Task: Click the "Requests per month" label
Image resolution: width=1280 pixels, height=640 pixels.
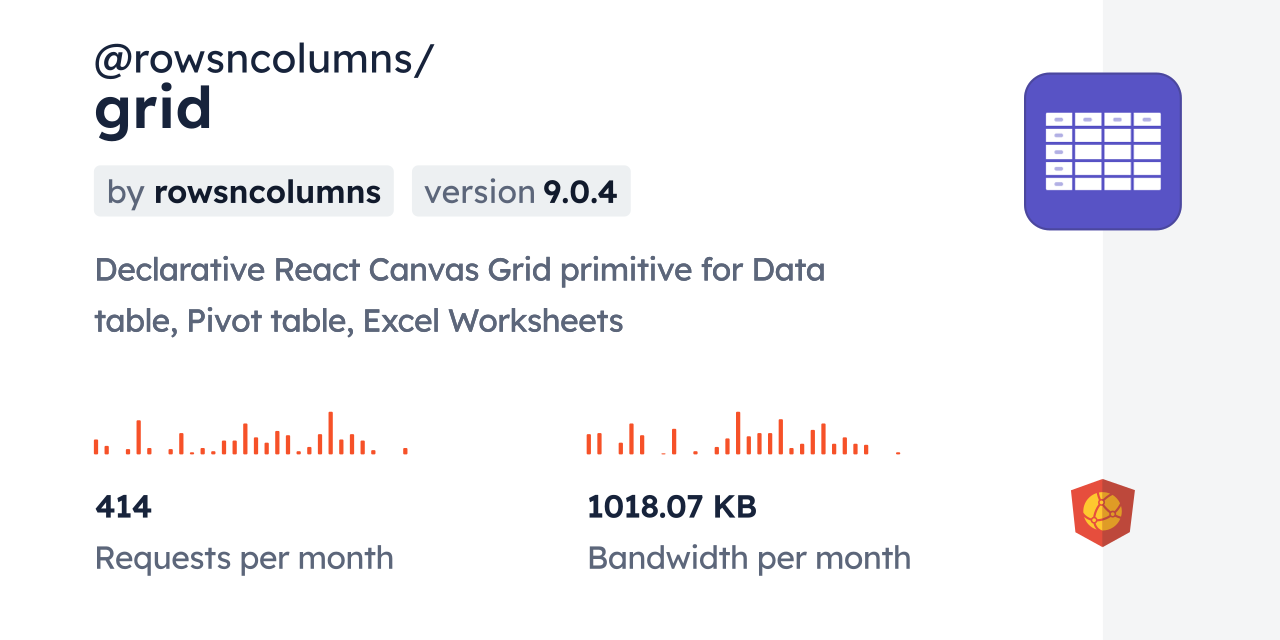Action: click(x=244, y=558)
